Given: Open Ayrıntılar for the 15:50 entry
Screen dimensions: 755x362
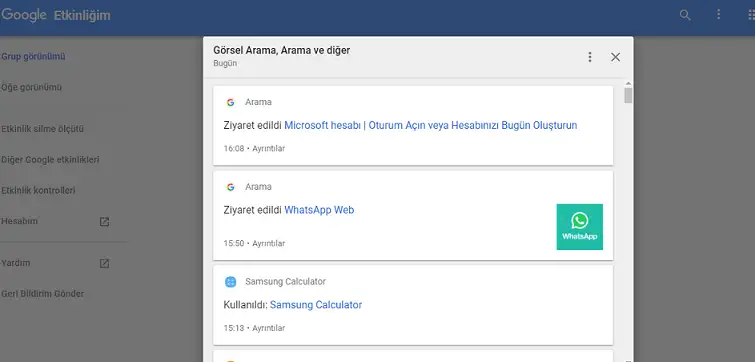Looking at the screenshot, I should 269,244.
